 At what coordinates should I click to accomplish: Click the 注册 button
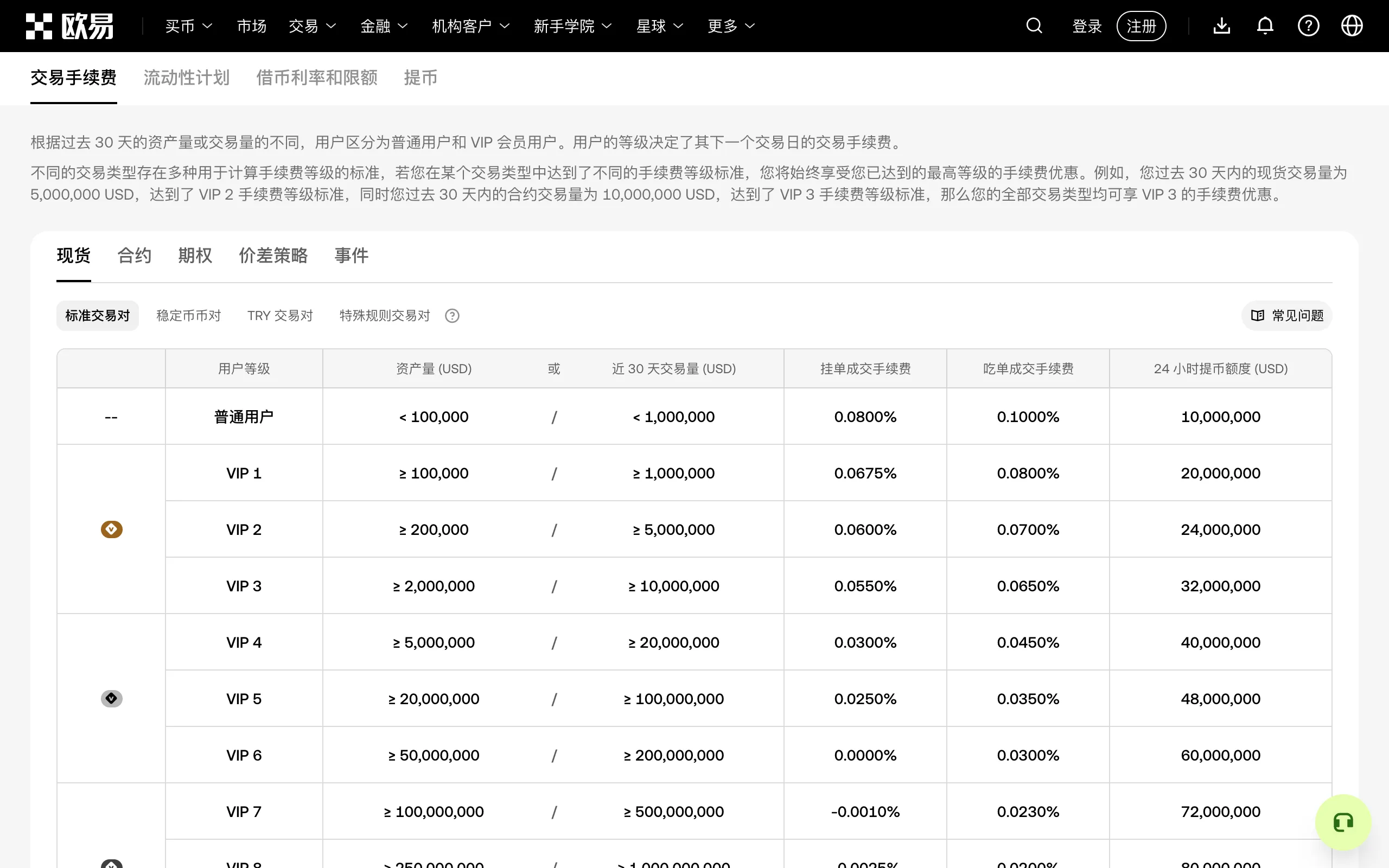[1141, 26]
